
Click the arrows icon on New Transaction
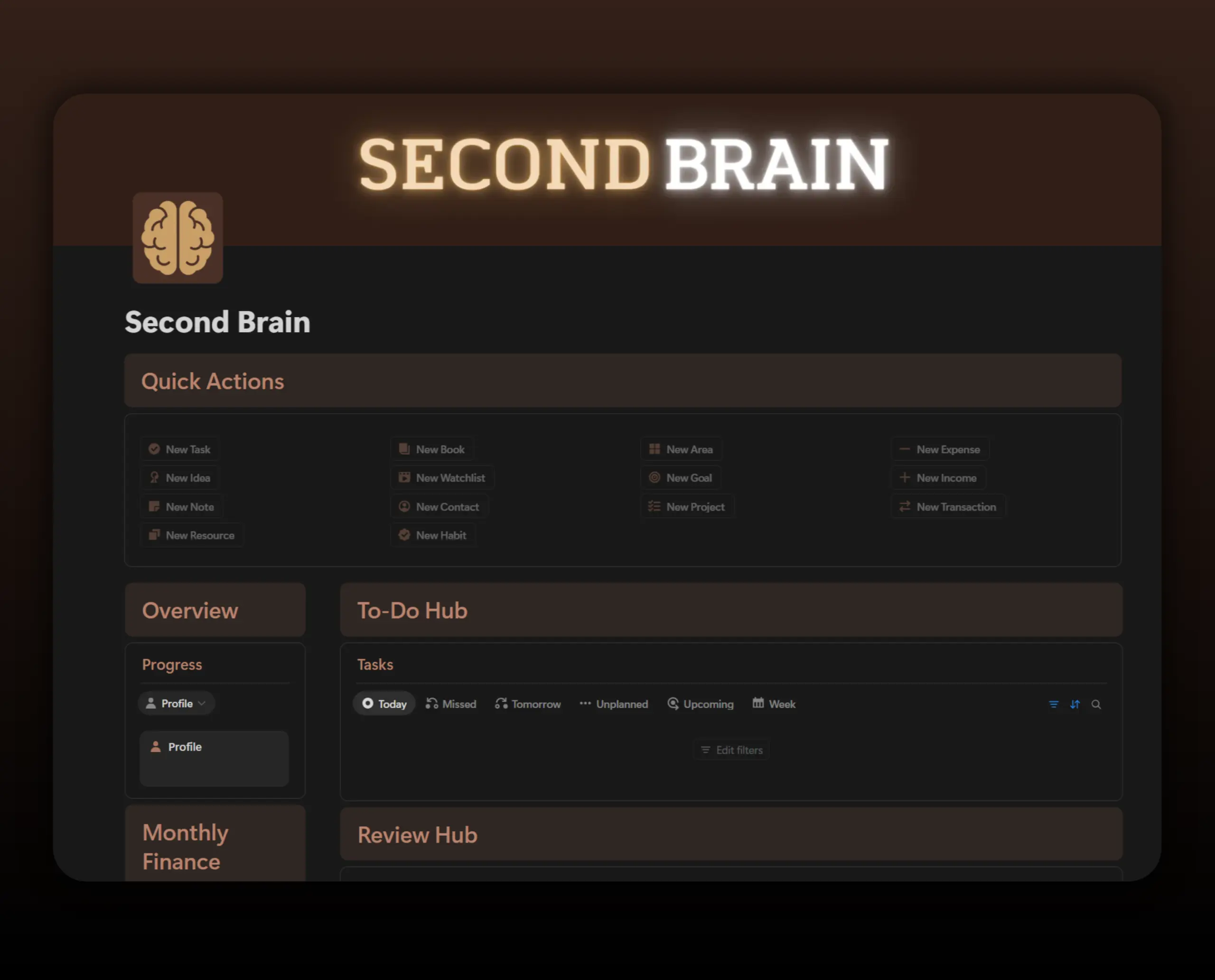[905, 506]
